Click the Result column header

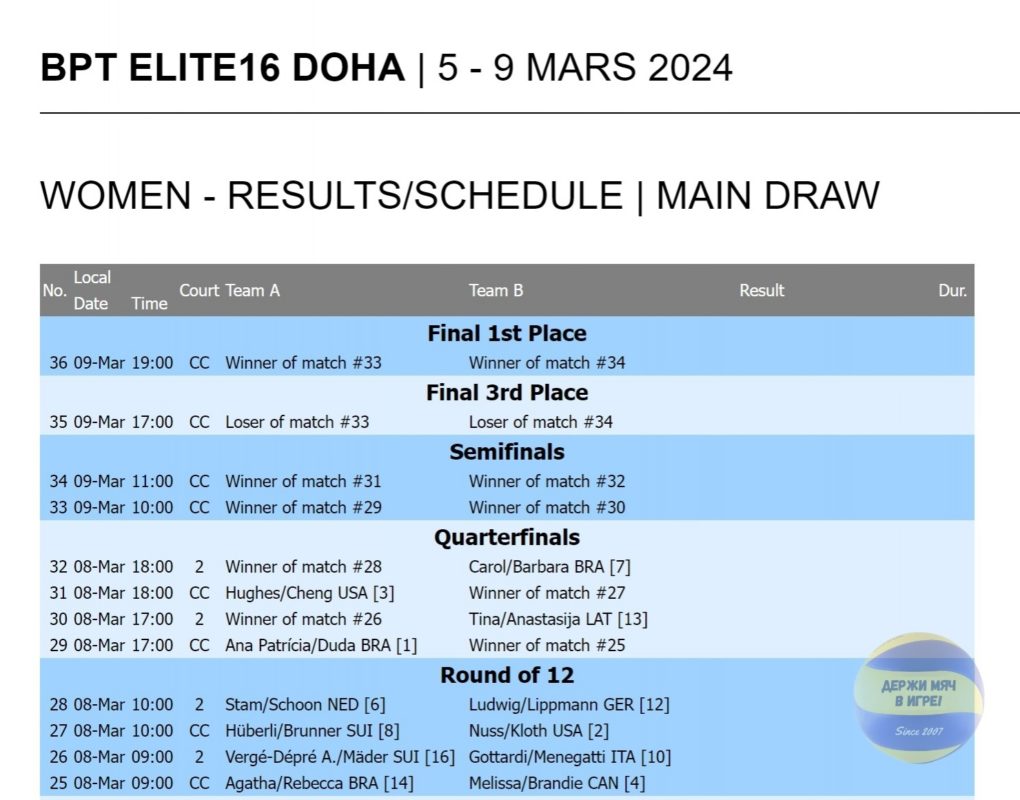pos(762,290)
